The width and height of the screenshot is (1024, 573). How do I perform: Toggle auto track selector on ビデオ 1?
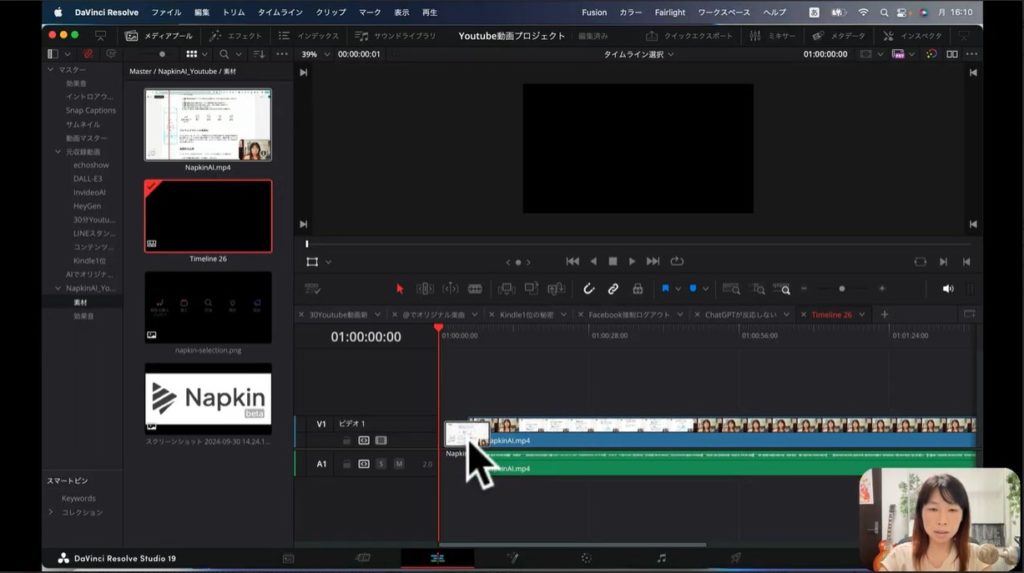[x=364, y=440]
